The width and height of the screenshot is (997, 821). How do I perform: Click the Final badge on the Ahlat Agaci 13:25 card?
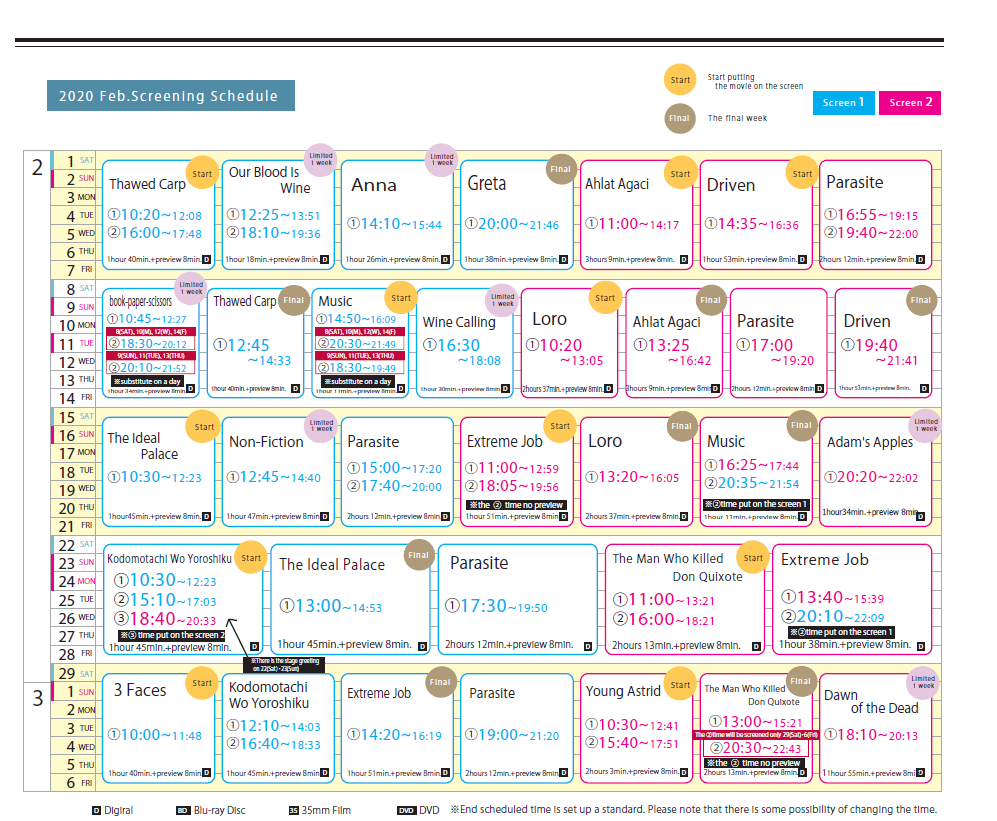(x=710, y=300)
